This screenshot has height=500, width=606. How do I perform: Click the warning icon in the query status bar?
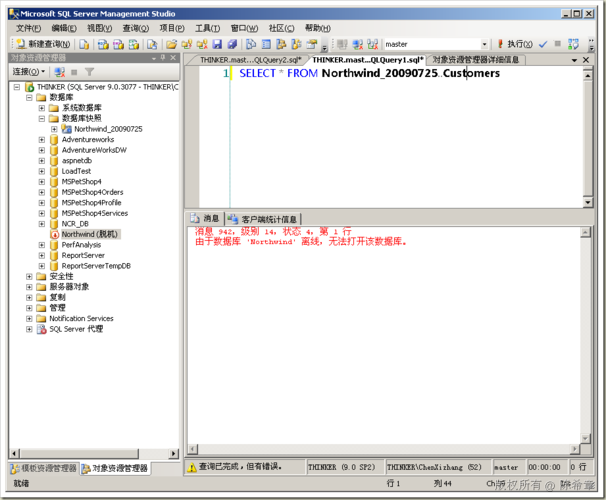pyautogui.click(x=192, y=468)
